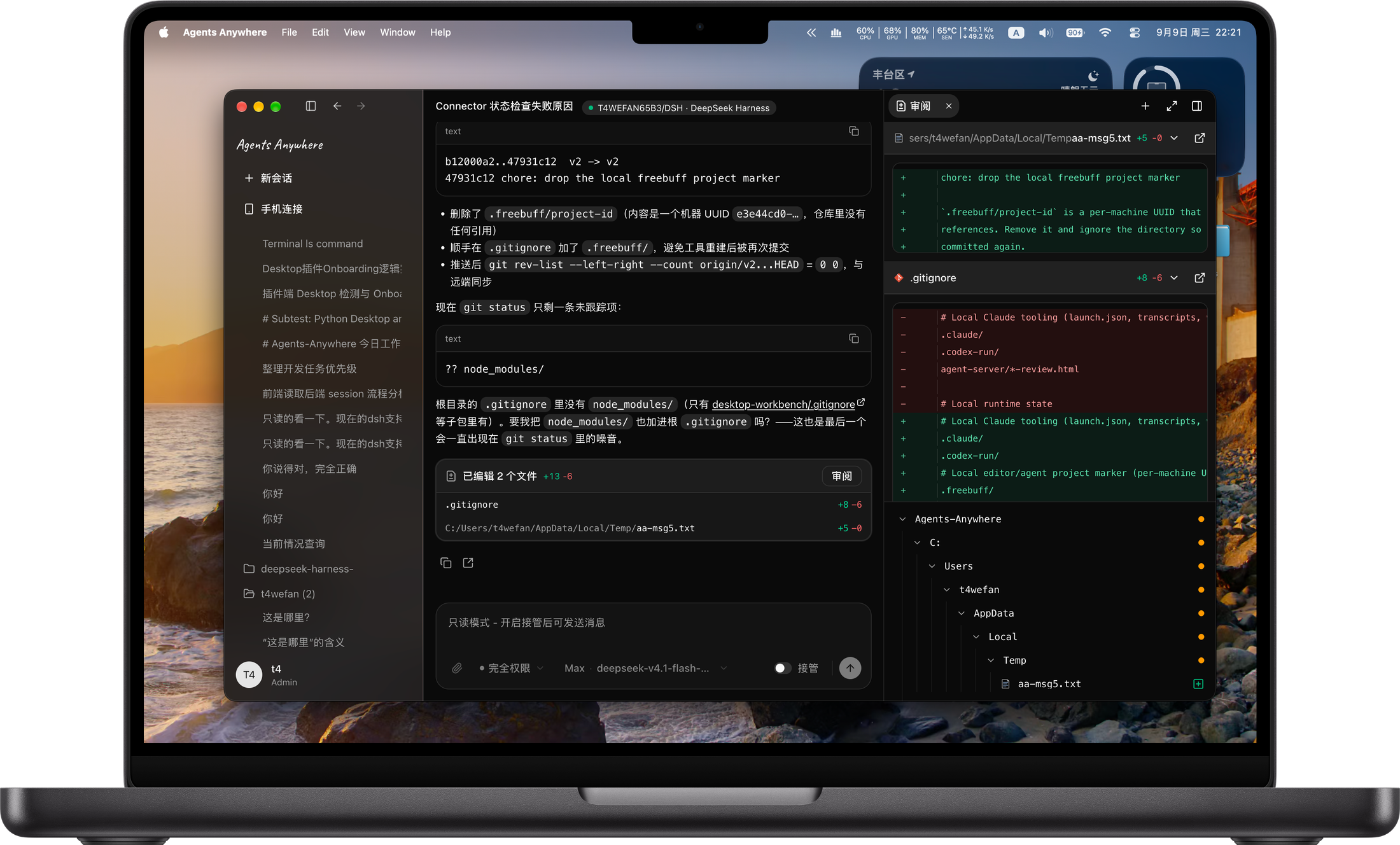Expand the review panel to fullscreen
The height and width of the screenshot is (845, 1400).
click(1172, 106)
